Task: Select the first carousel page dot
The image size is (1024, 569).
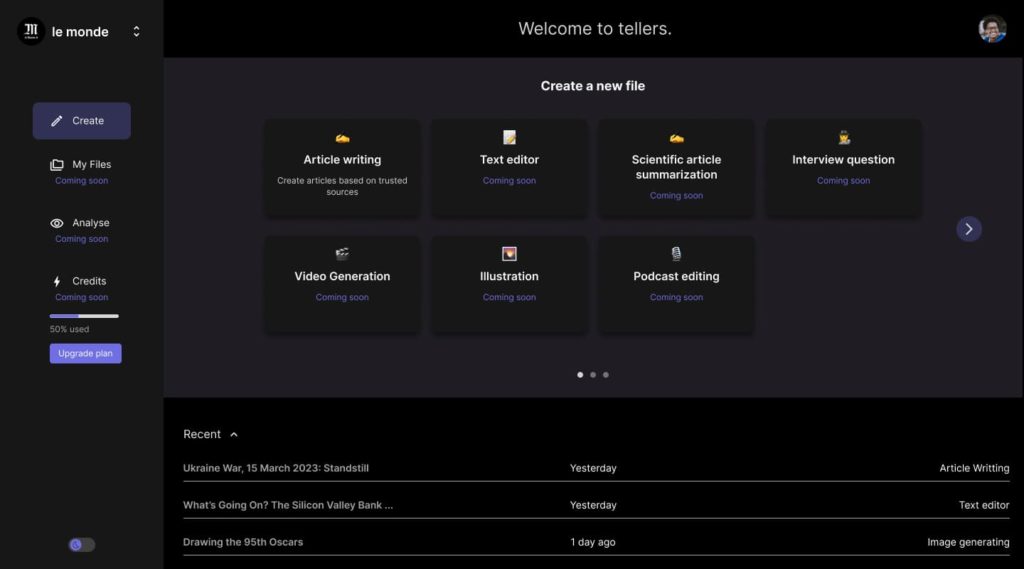Action: [580, 375]
